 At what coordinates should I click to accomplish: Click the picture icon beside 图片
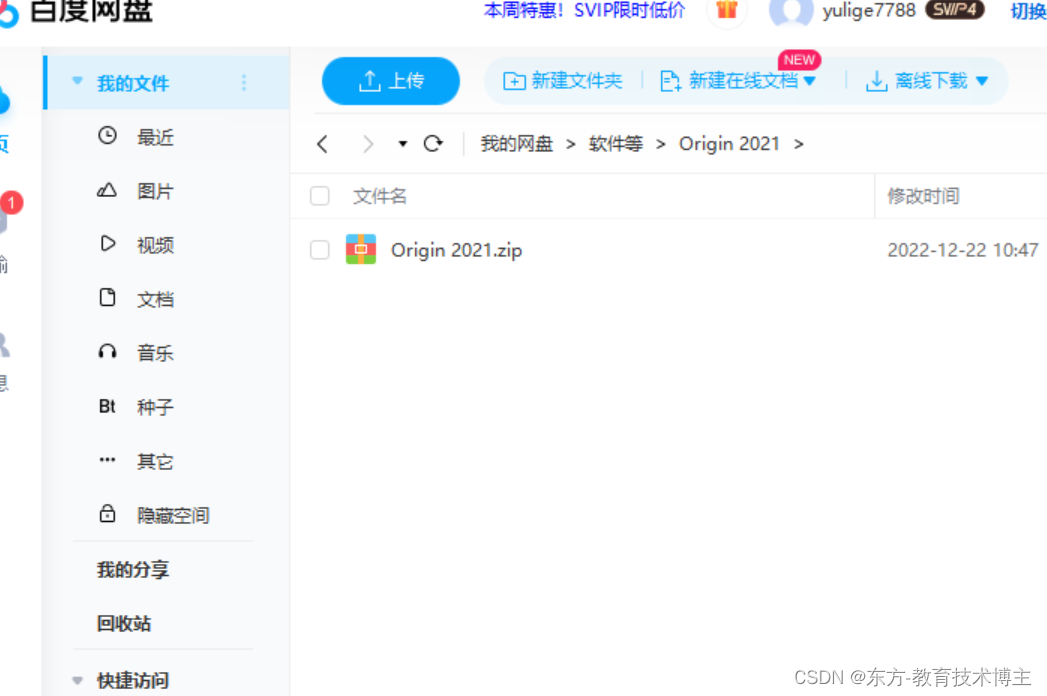click(107, 190)
